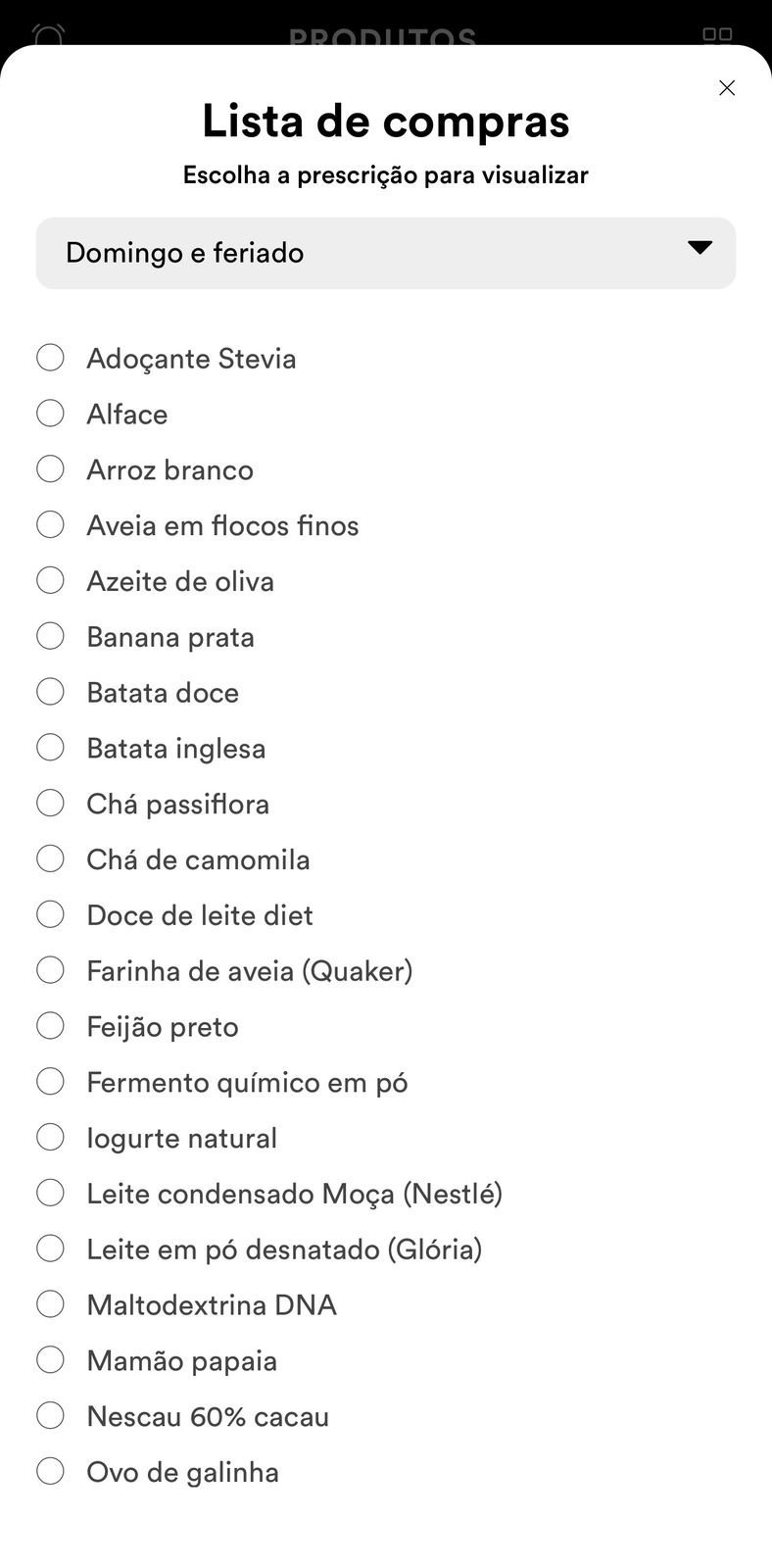Select the Batata inglesa circle
Image resolution: width=772 pixels, height=1568 pixels.
click(50, 748)
